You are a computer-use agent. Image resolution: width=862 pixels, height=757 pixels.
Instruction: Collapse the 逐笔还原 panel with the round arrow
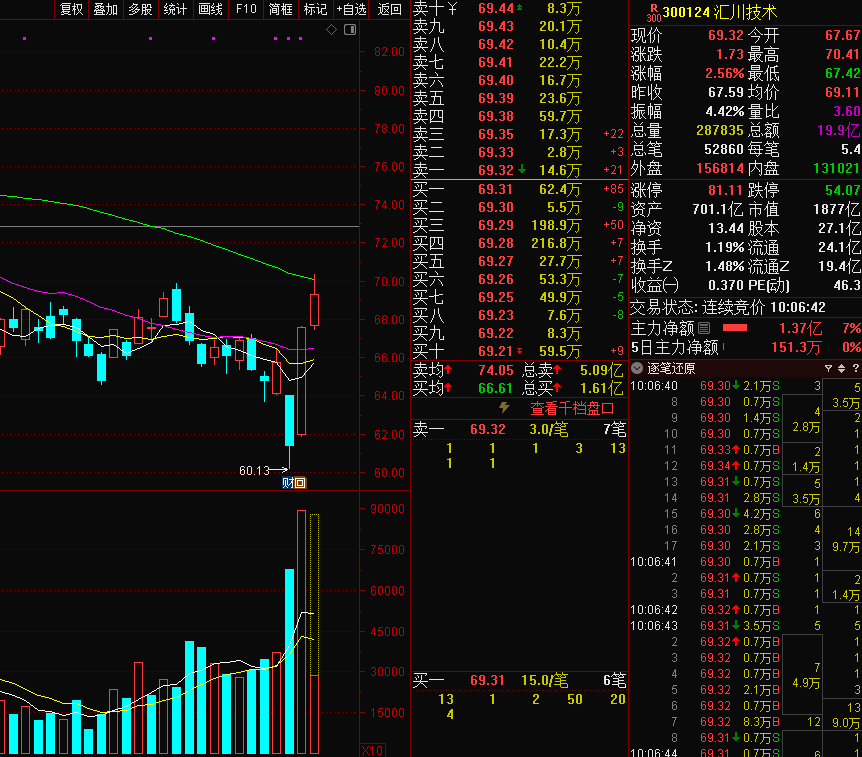coord(638,368)
